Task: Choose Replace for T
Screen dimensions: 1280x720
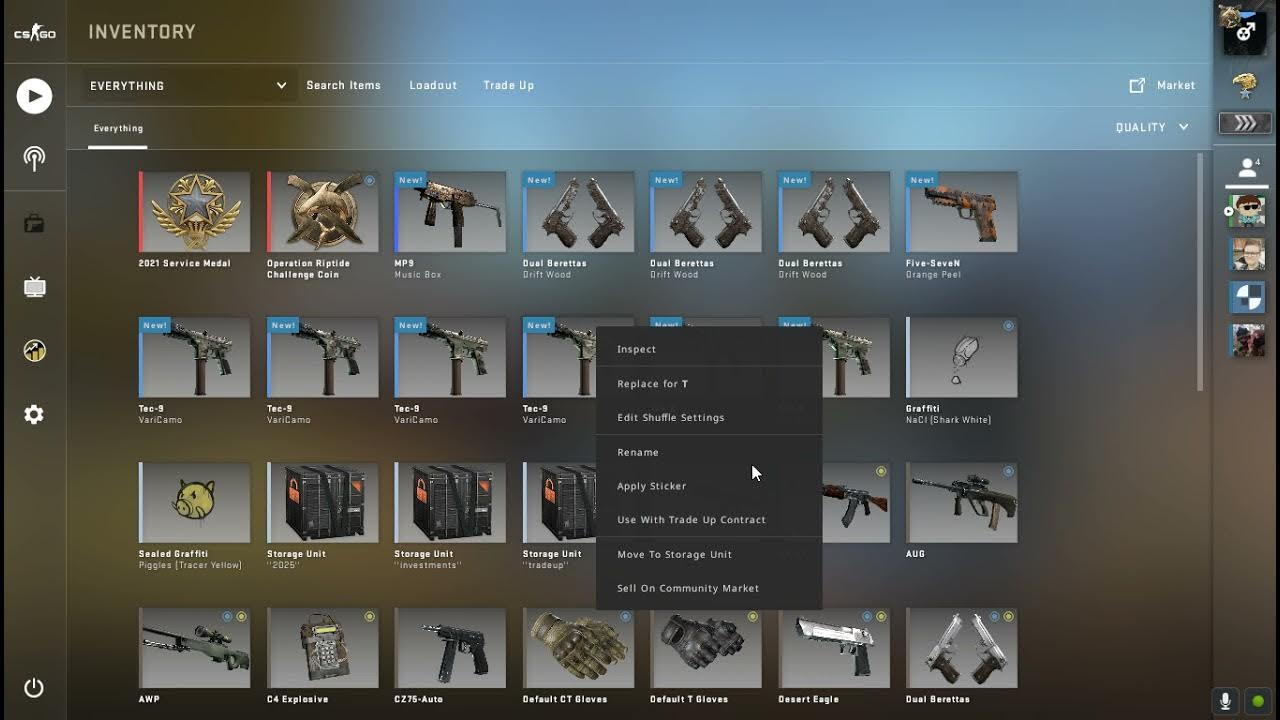Action: tap(709, 384)
